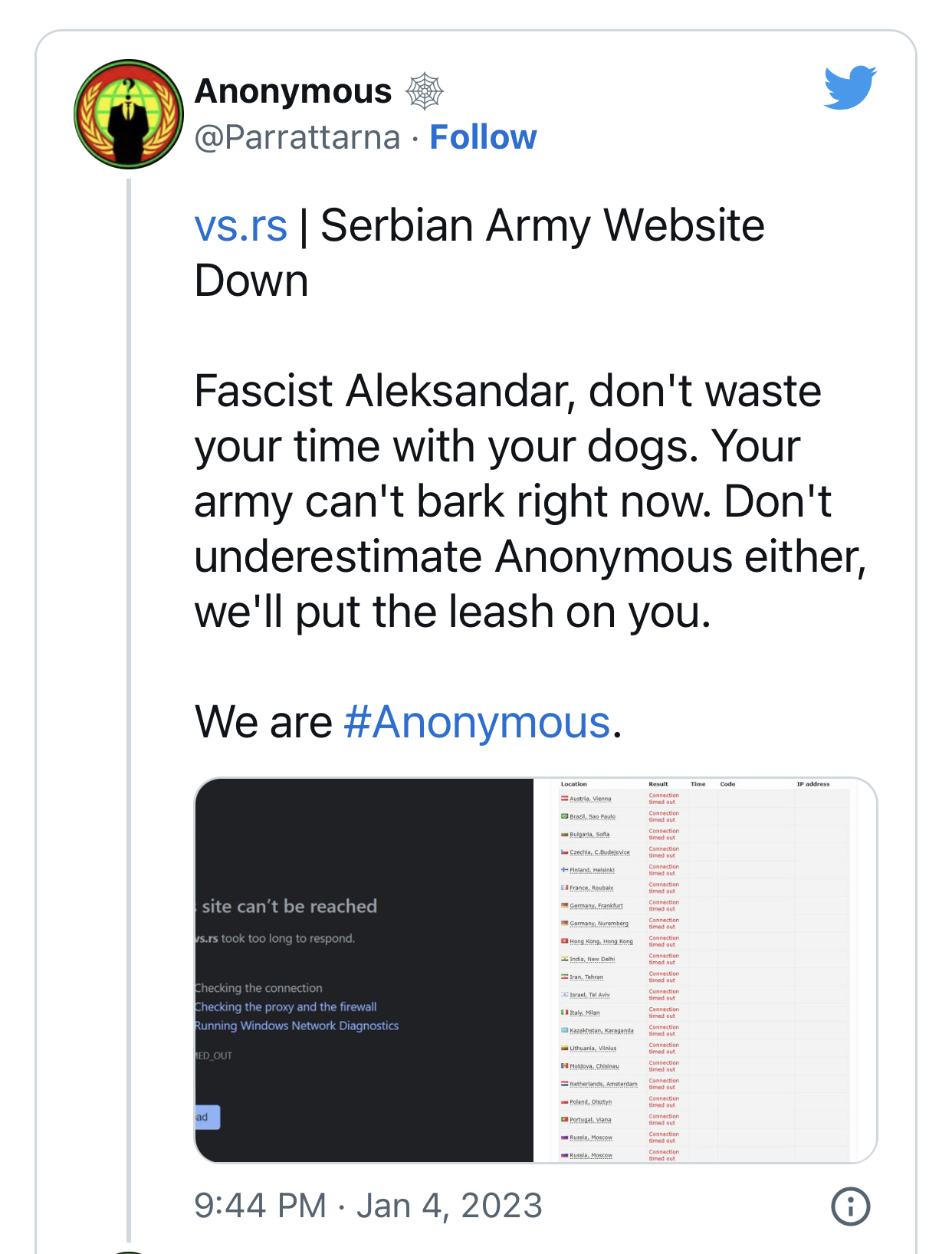Screen dimensions: 952x1254
Task: Click the Finland flag icon
Action: pos(564,870)
